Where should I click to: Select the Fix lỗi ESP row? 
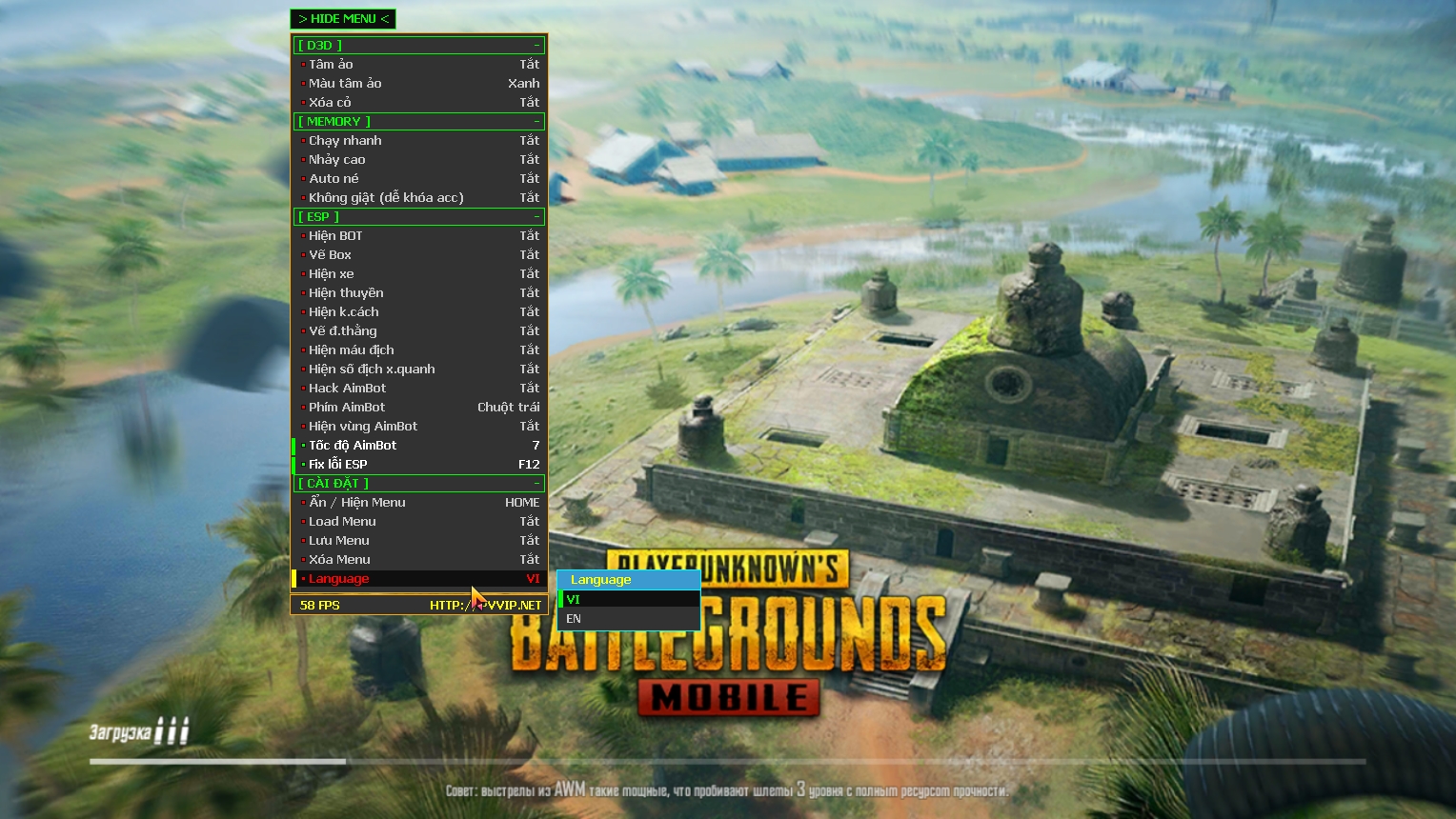[x=419, y=464]
